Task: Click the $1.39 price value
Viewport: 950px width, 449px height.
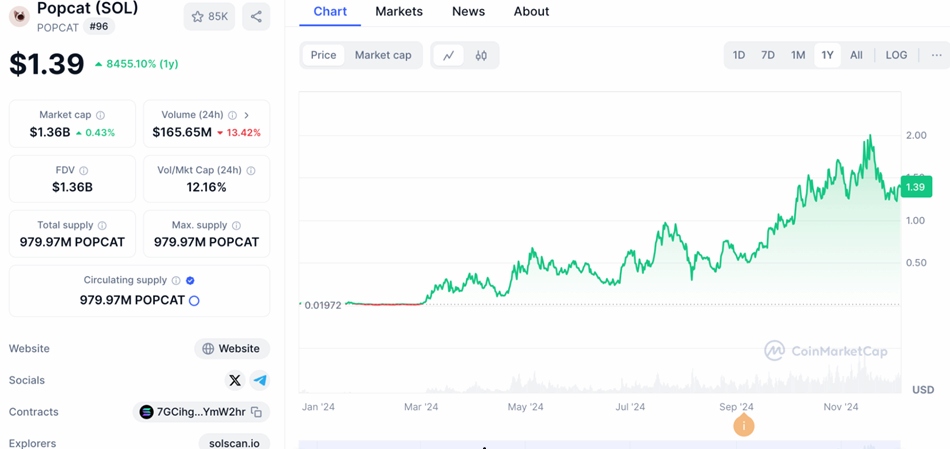Action: [x=47, y=64]
